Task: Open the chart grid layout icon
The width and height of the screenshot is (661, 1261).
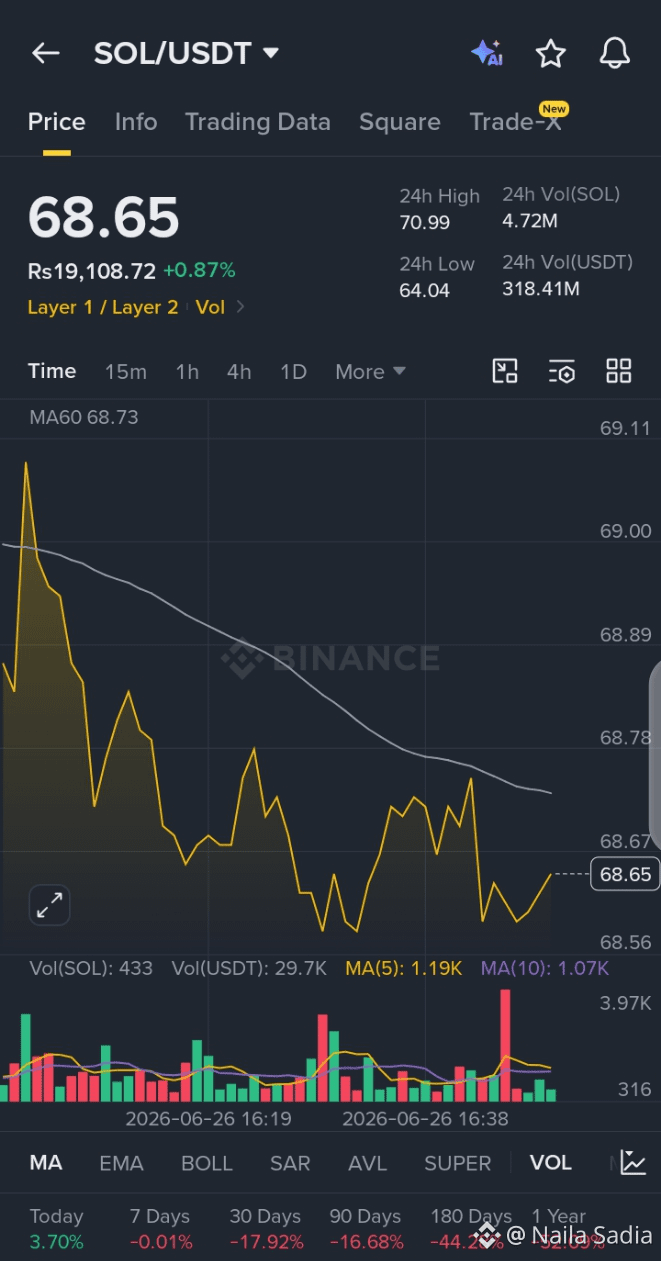Action: tap(619, 371)
